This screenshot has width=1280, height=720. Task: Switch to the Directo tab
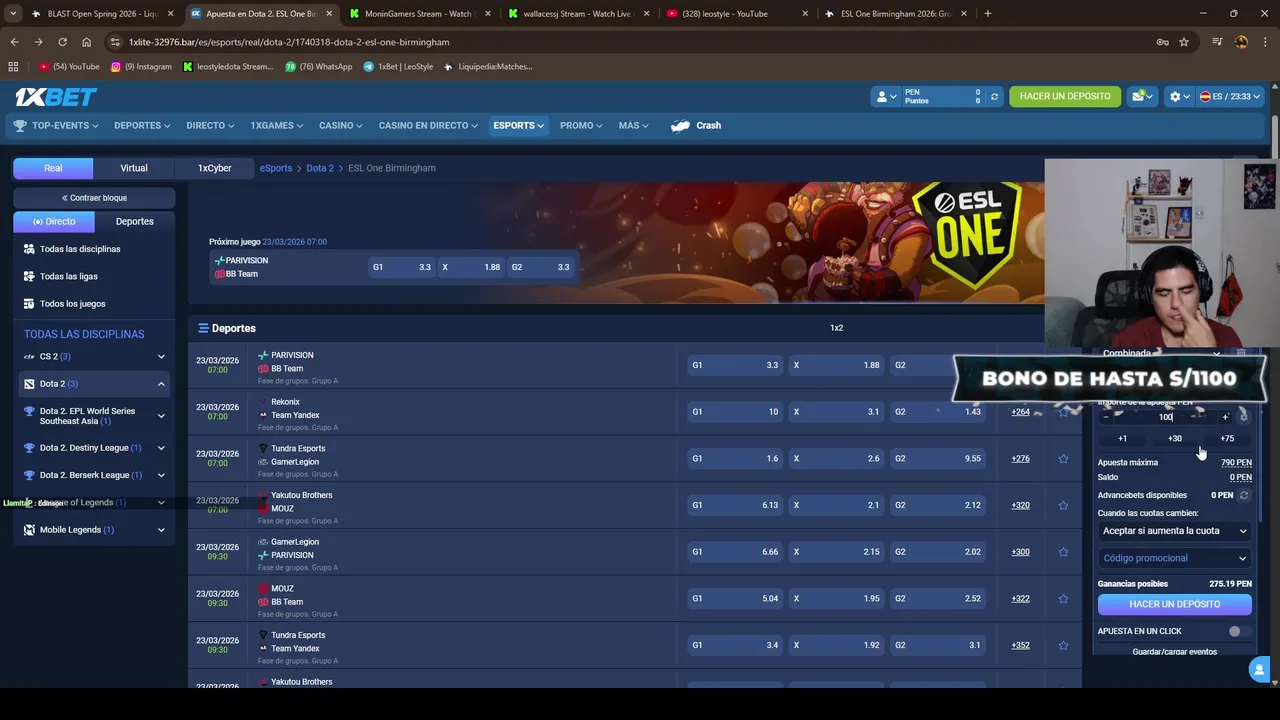pyautogui.click(x=54, y=221)
